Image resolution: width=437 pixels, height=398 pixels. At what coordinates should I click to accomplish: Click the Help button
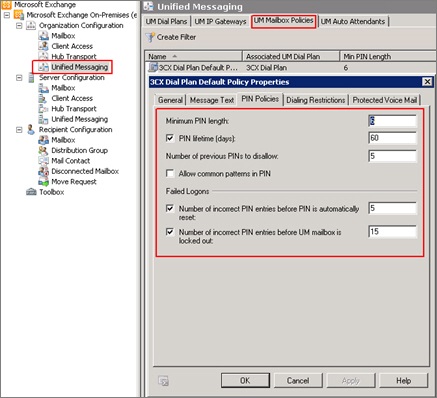(403, 381)
